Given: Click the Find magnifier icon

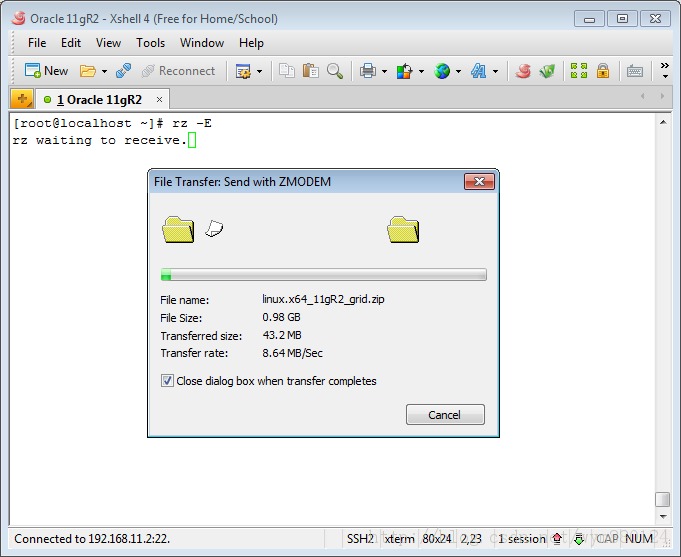Looking at the screenshot, I should [335, 71].
